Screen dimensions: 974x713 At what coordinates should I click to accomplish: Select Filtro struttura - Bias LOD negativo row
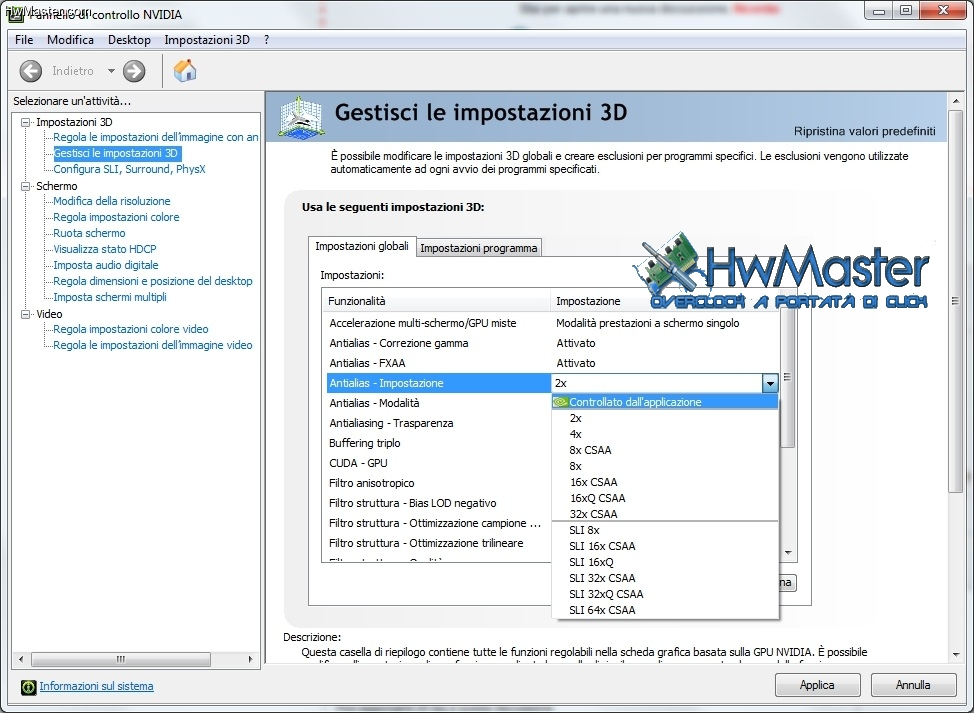[x=439, y=503]
